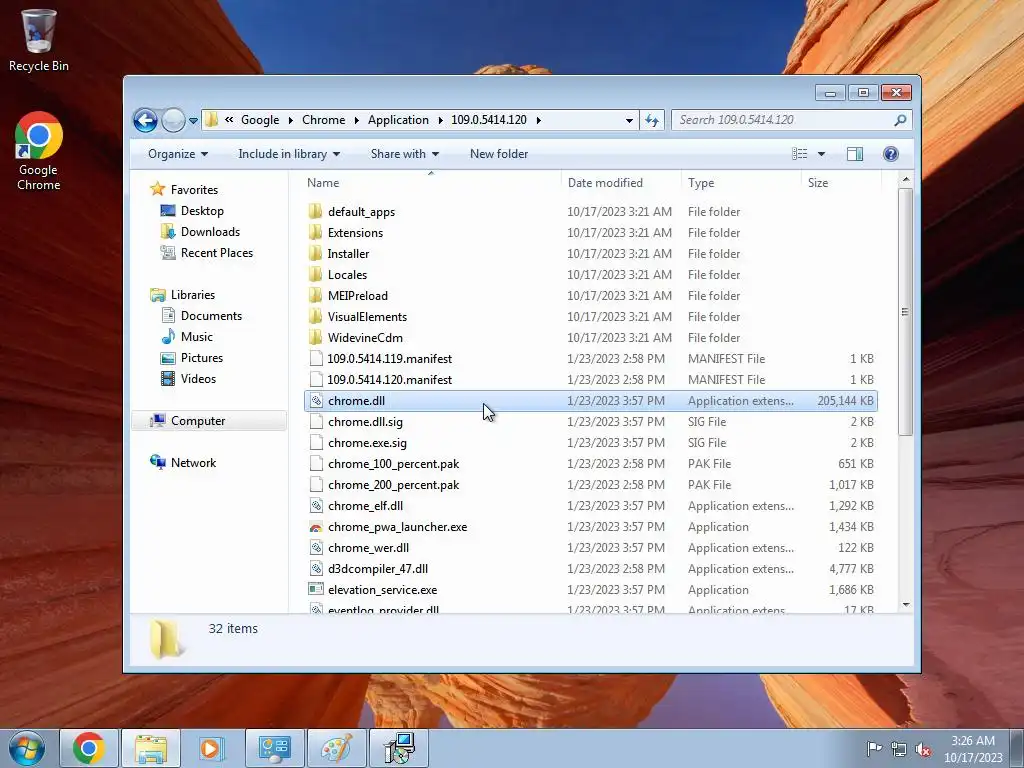Select Favorites in navigation pane
The width and height of the screenshot is (1024, 768).
(194, 190)
